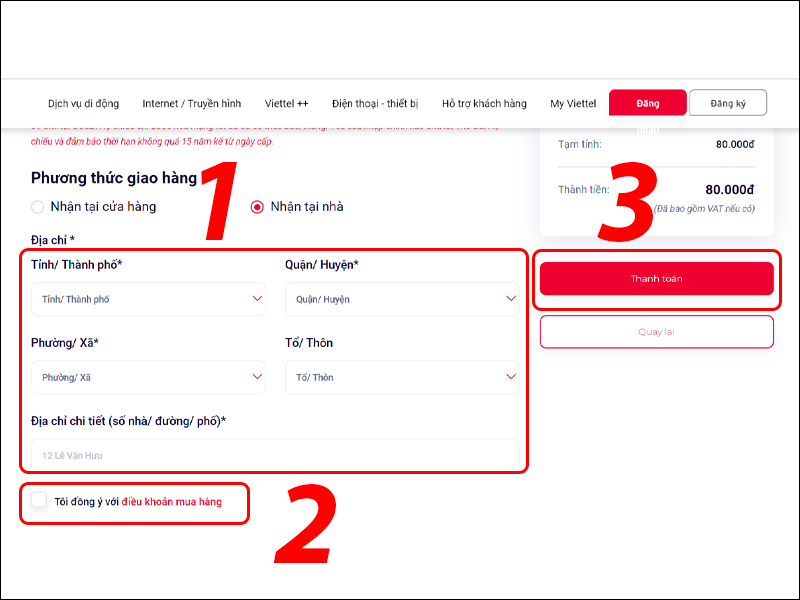Click the chevron arrow in Tỉnh/ Thành phố field

(x=257, y=299)
